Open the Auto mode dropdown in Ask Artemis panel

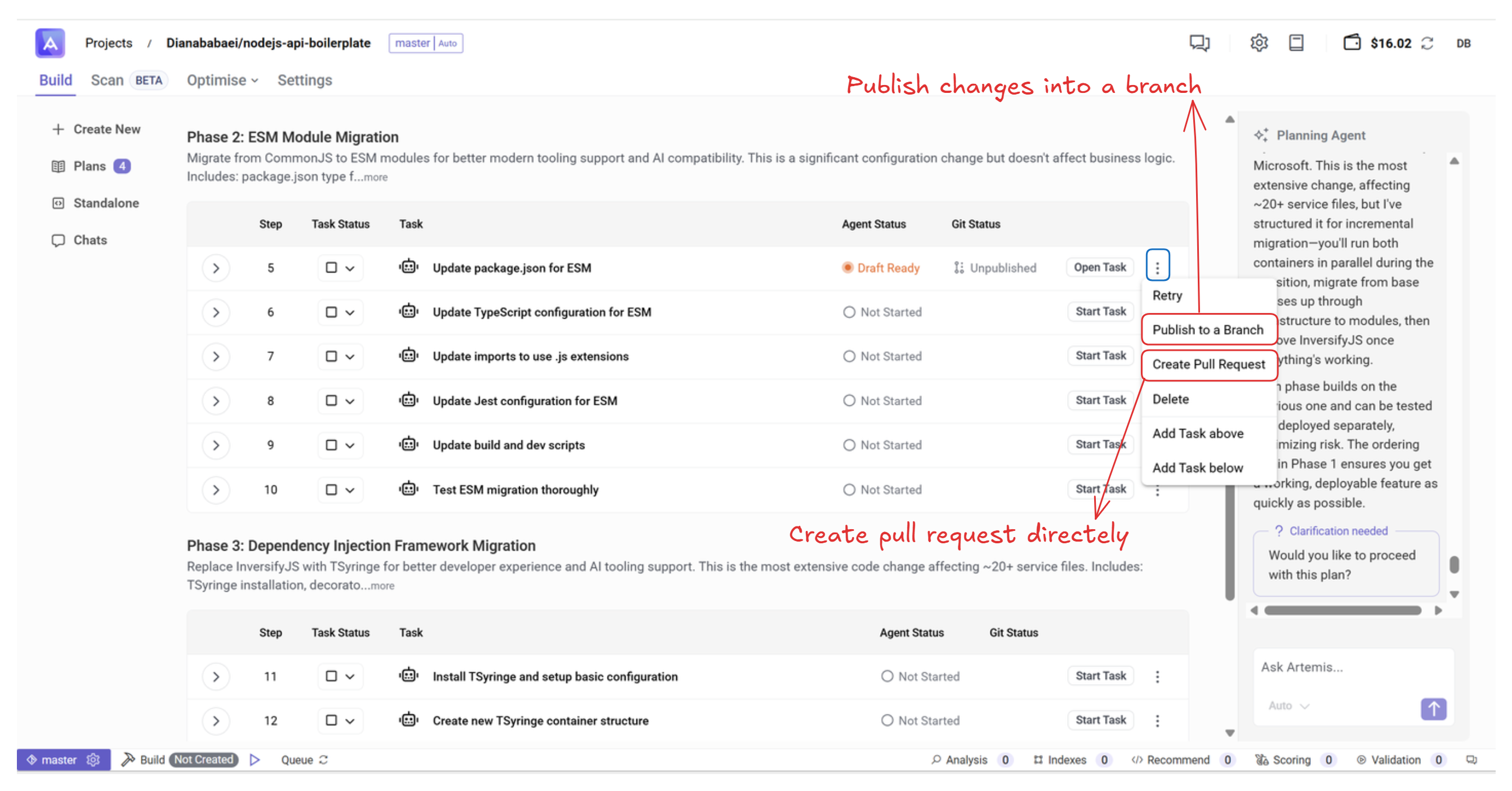[x=1289, y=706]
